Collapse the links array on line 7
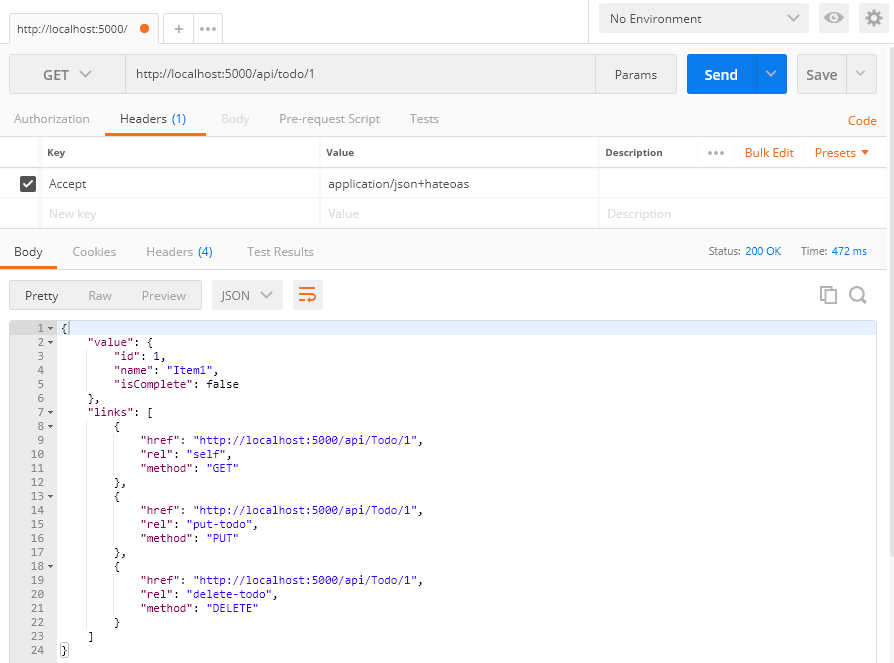Viewport: 894px width, 663px height. (x=48, y=411)
